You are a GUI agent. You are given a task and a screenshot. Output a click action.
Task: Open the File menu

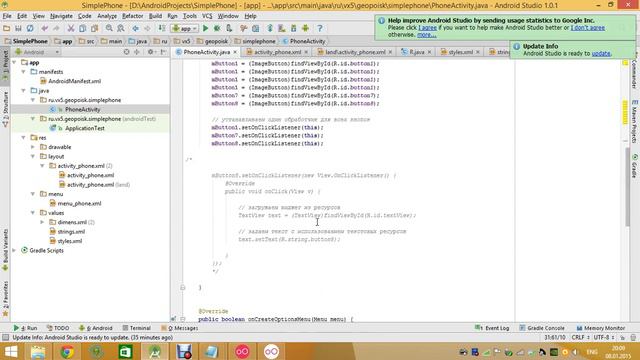click(x=7, y=16)
